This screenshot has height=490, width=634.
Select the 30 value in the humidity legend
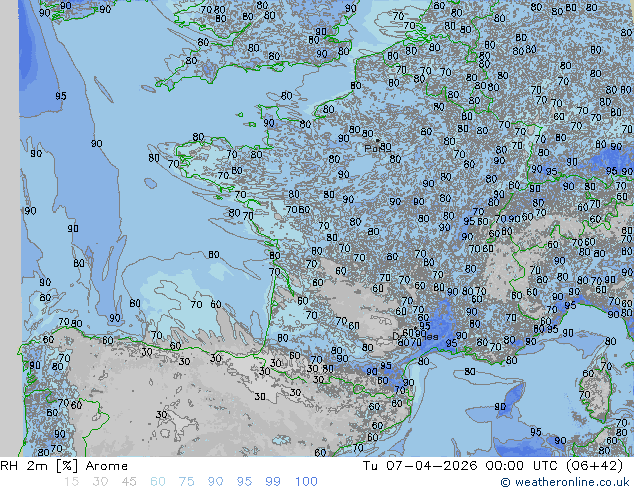tap(99, 482)
